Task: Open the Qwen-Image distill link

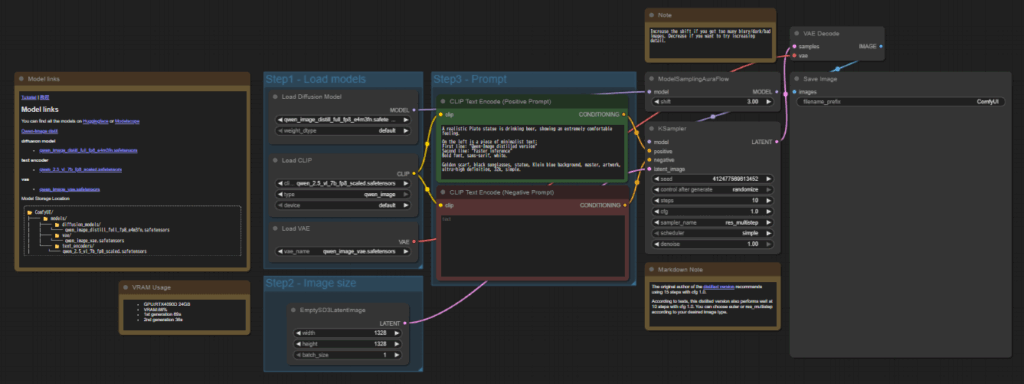Action: click(x=39, y=131)
